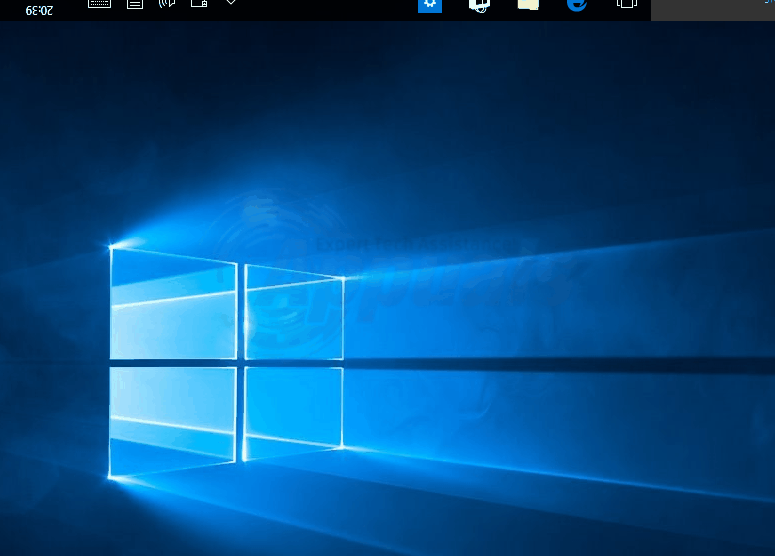
Task: Open Task View from the taskbar
Action: [626, 4]
